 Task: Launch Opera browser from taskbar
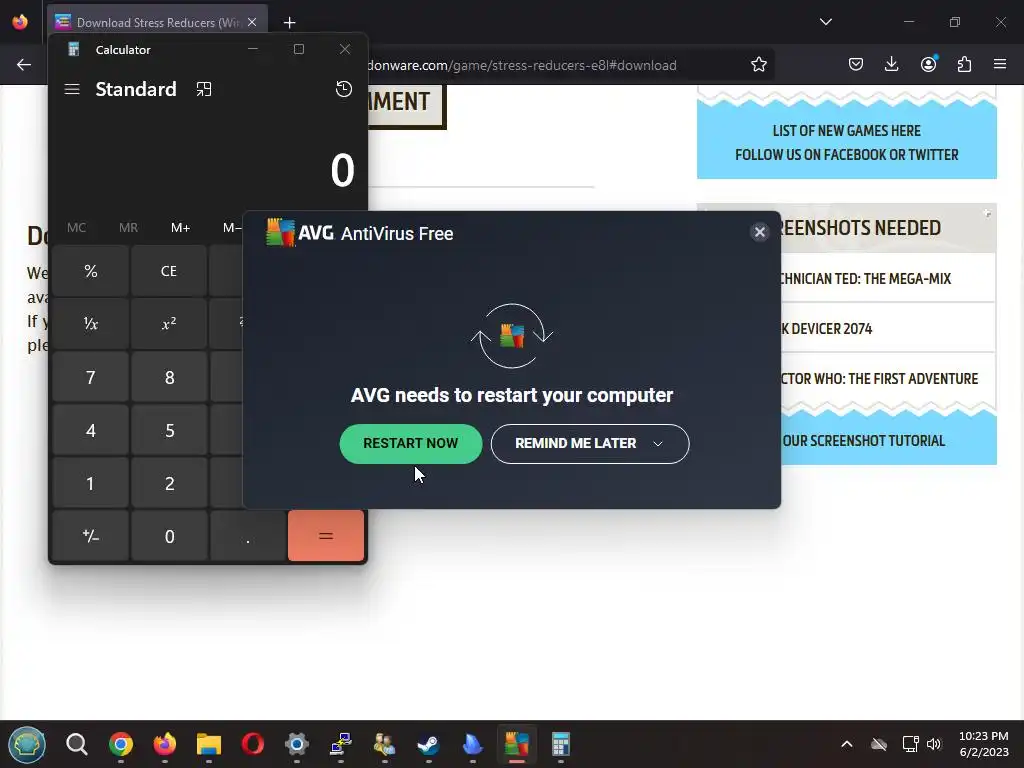tap(253, 744)
